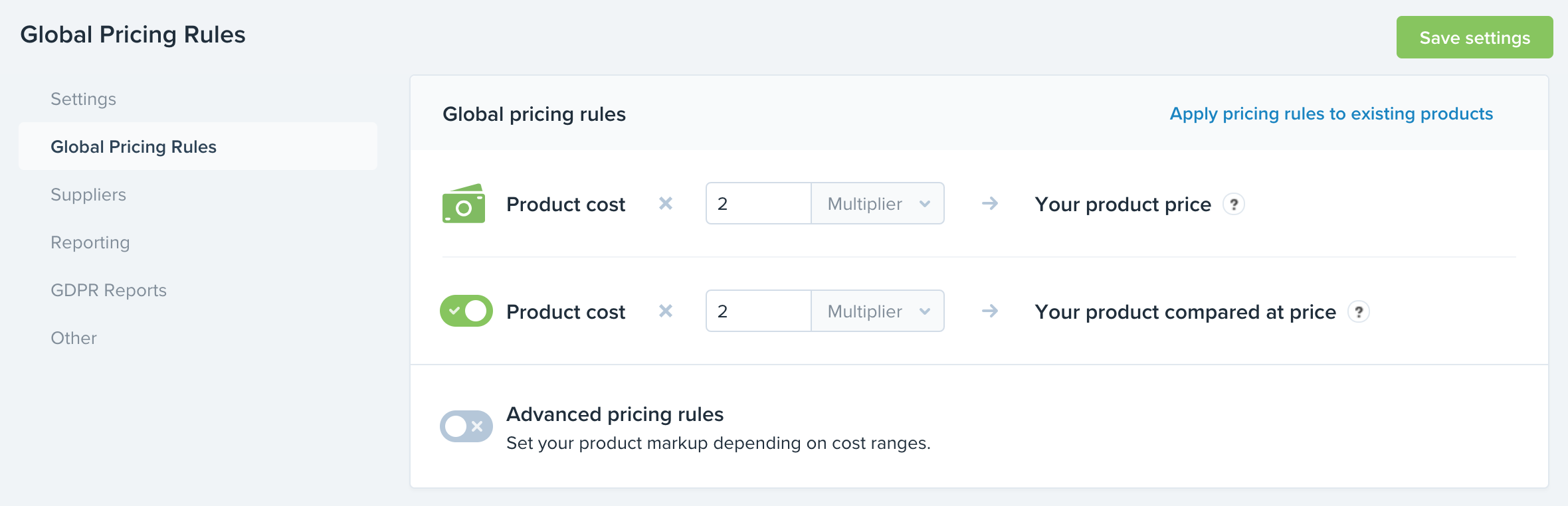Open the Suppliers section in the sidebar
This screenshot has width=1568, height=506.
pos(88,195)
